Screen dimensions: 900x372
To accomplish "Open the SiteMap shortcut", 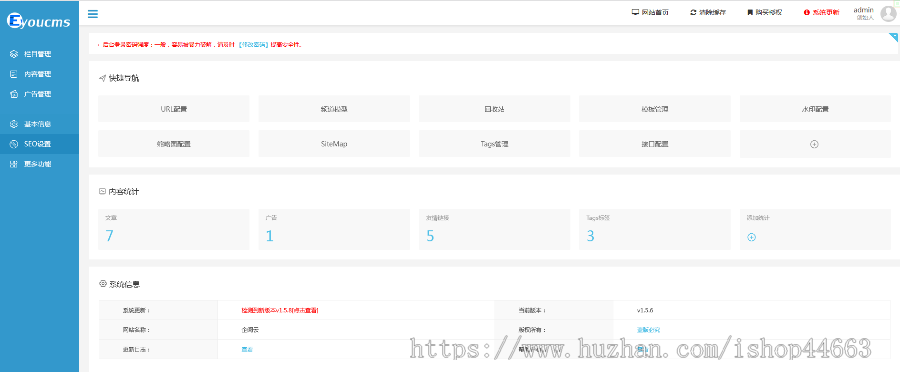I will 334,144.
